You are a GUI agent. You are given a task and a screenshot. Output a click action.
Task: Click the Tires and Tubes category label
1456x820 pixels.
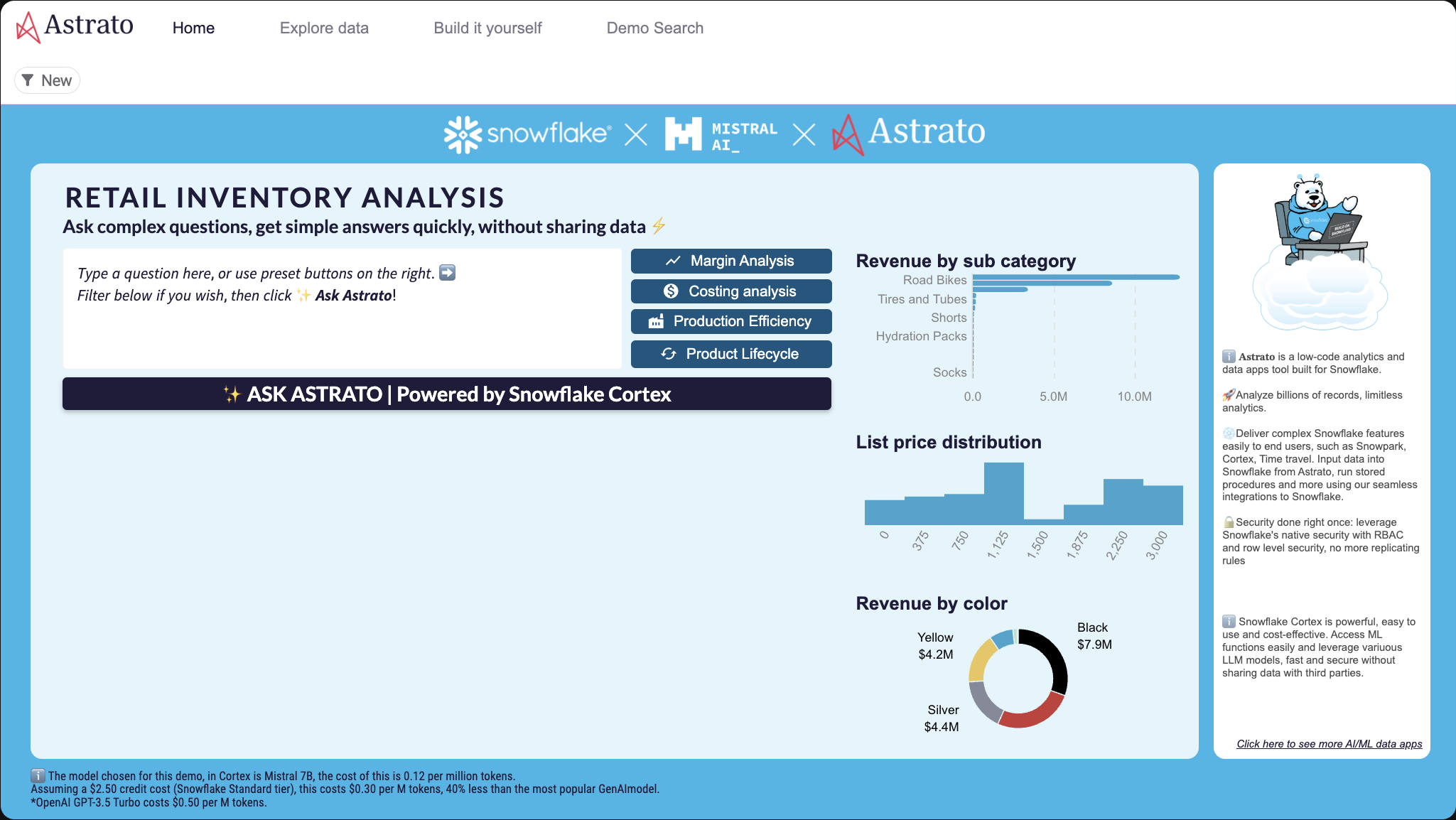click(x=922, y=299)
